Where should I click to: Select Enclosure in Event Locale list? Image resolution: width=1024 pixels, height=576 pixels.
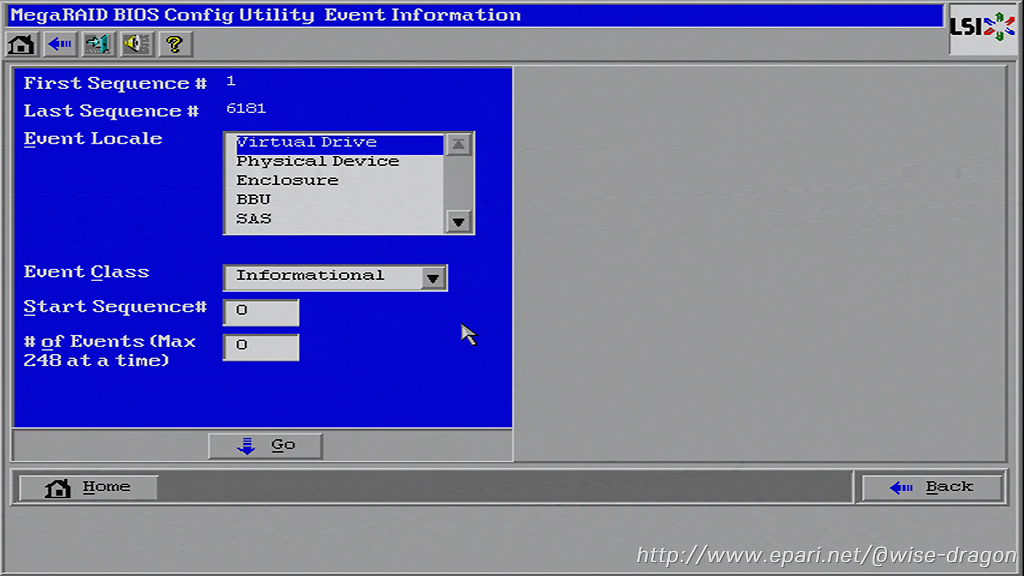287,180
